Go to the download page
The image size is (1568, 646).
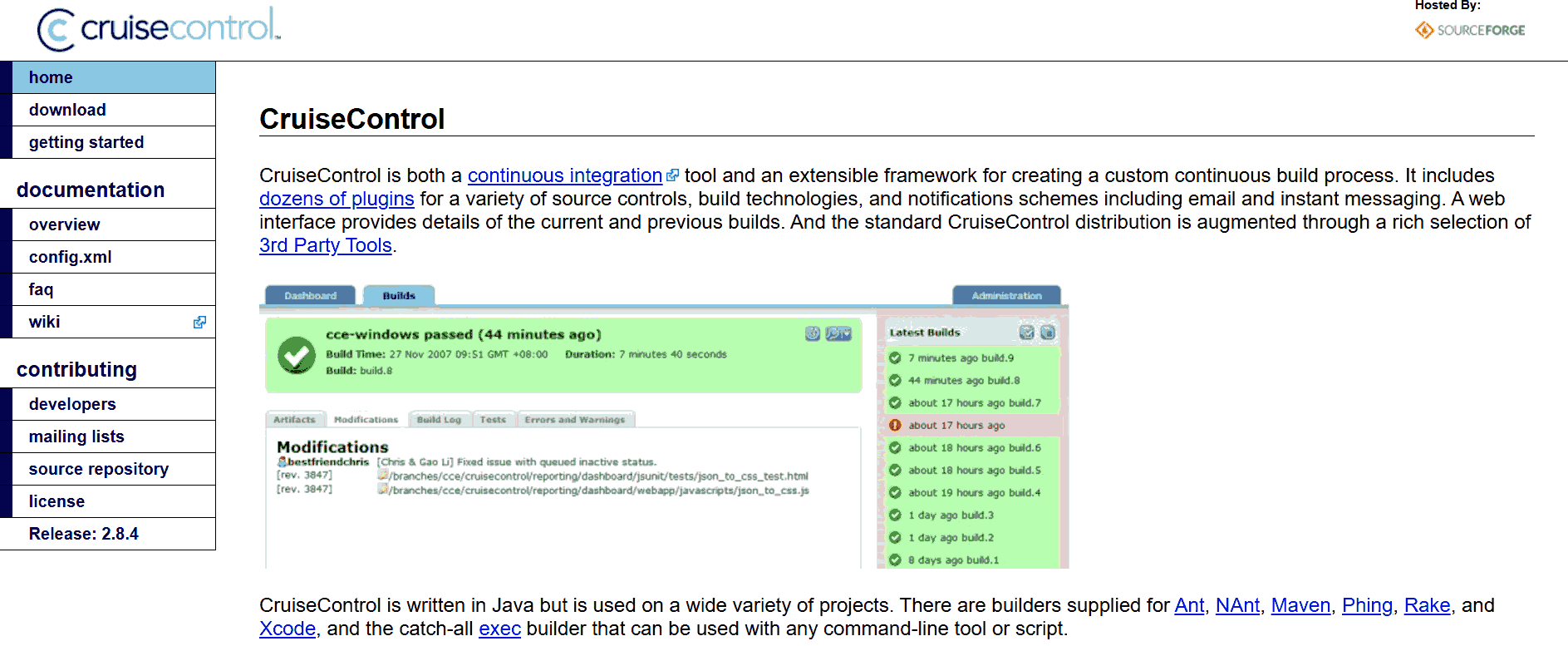tap(67, 110)
